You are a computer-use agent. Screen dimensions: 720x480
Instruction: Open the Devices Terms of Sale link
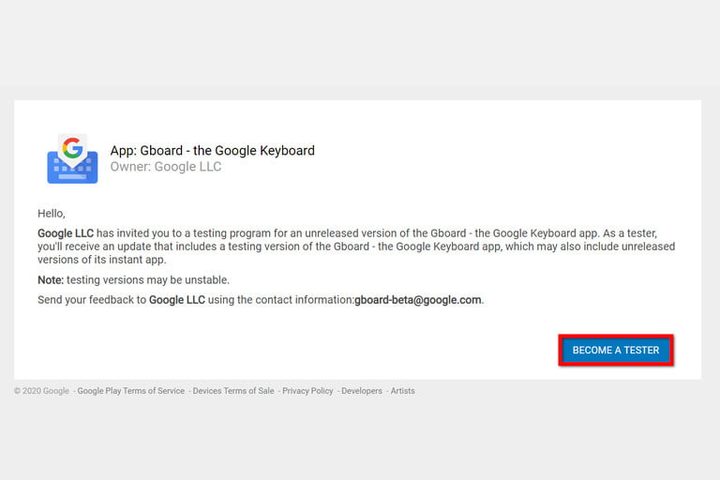tap(233, 391)
